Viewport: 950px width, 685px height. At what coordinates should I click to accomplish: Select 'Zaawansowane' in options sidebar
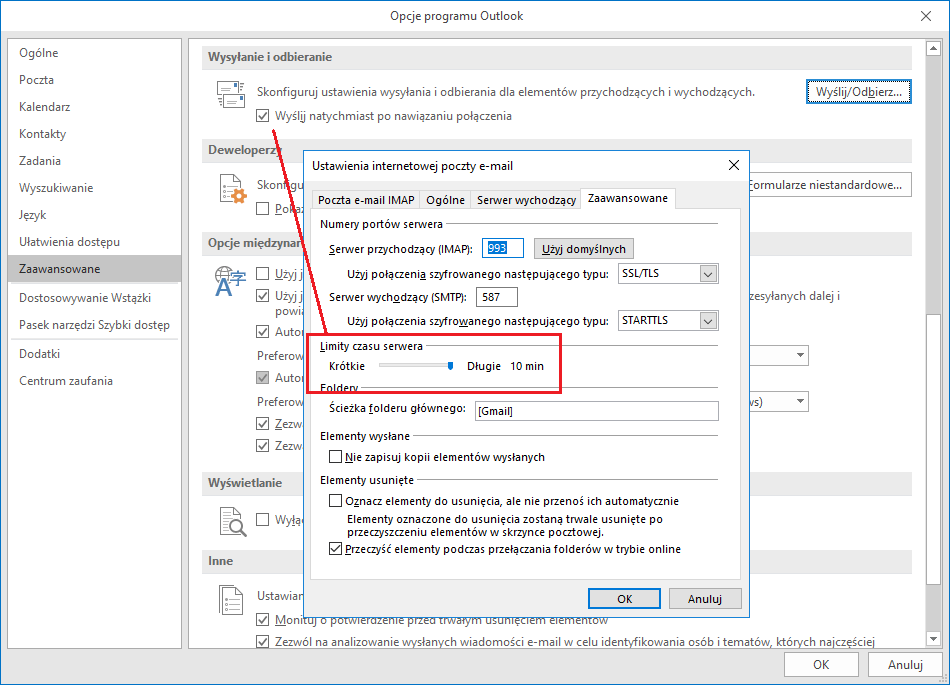coord(95,269)
